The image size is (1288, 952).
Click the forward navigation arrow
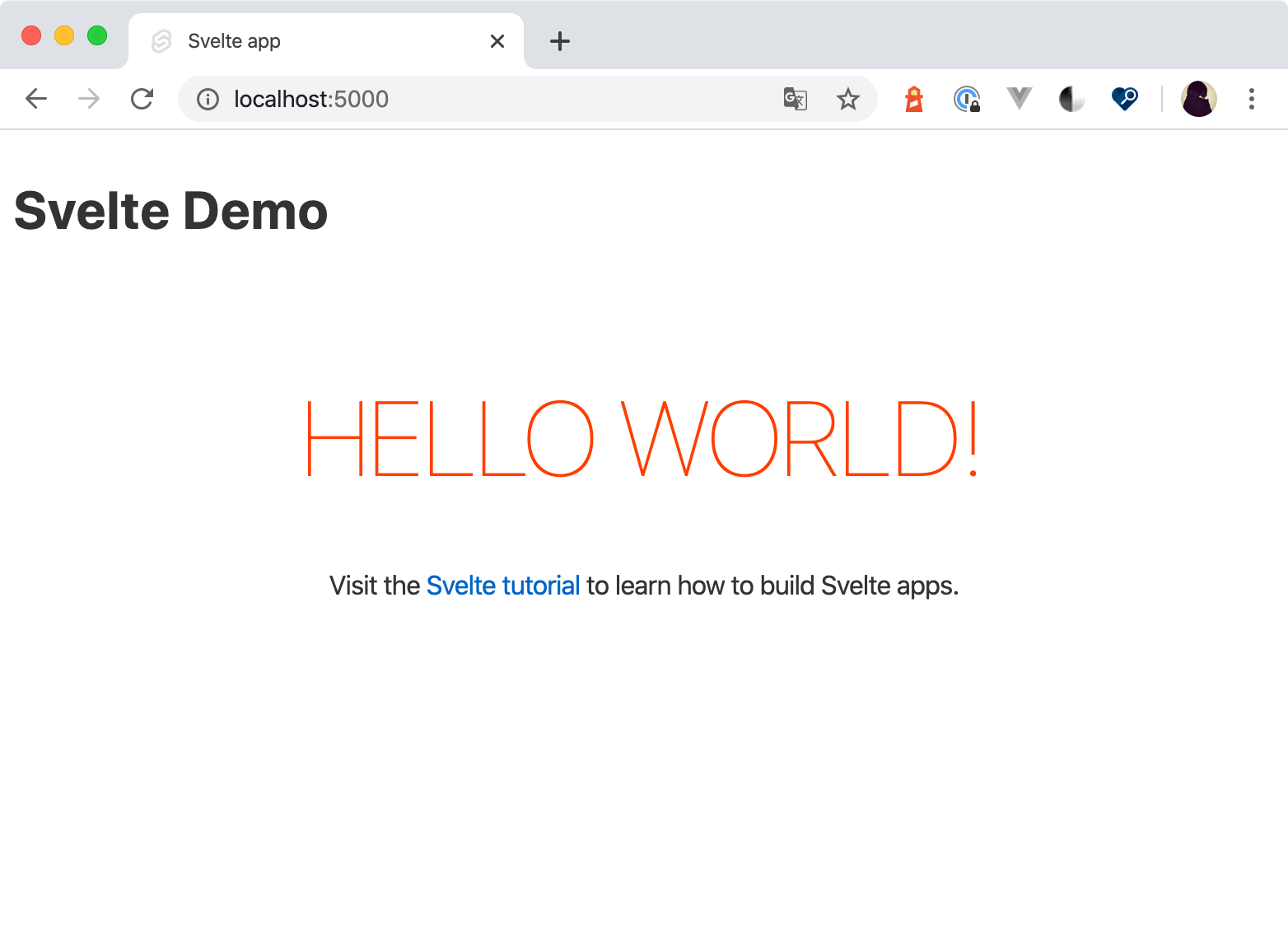(x=89, y=99)
